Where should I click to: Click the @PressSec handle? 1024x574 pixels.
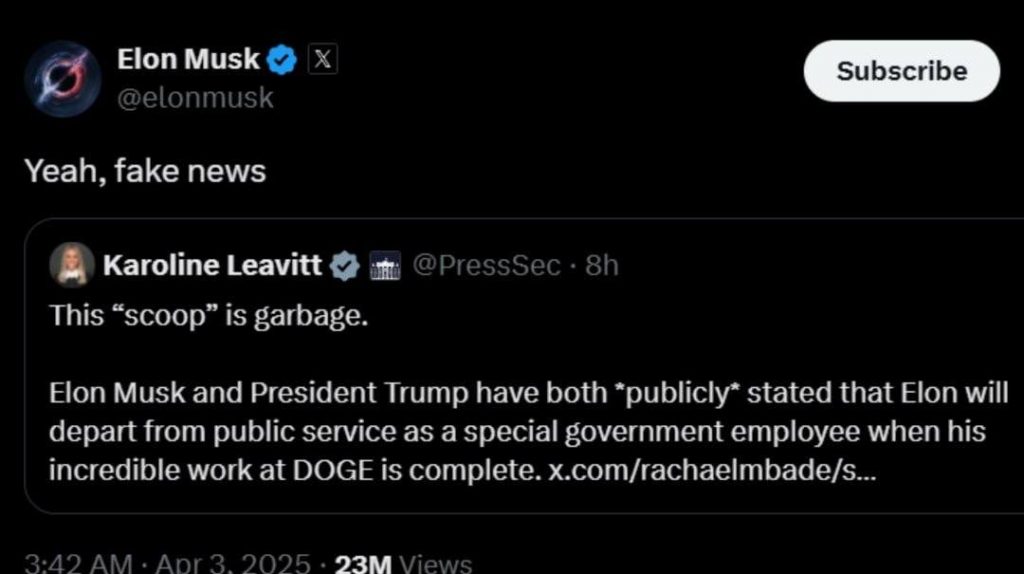tap(486, 266)
